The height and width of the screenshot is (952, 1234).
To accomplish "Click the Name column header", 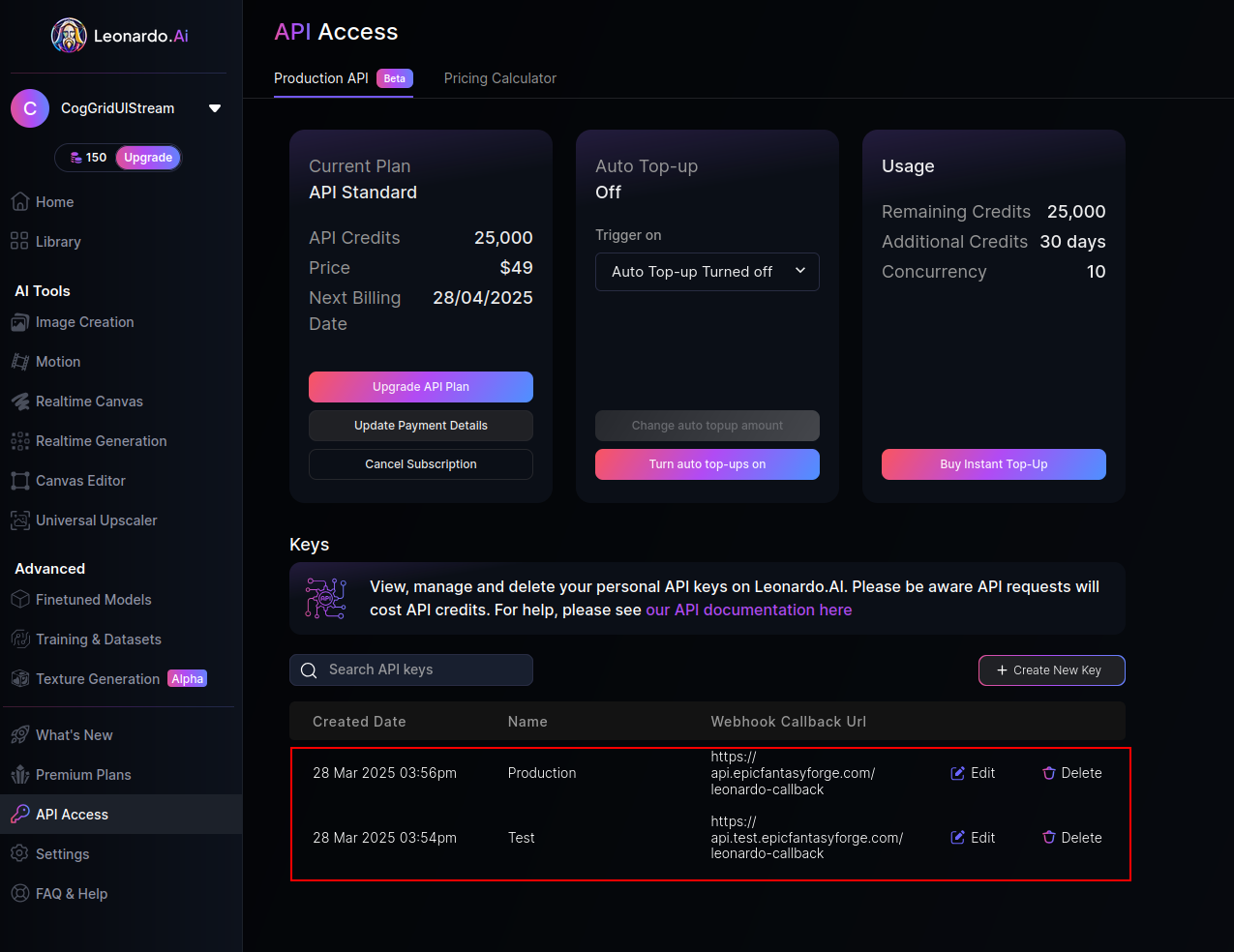I will coord(527,722).
